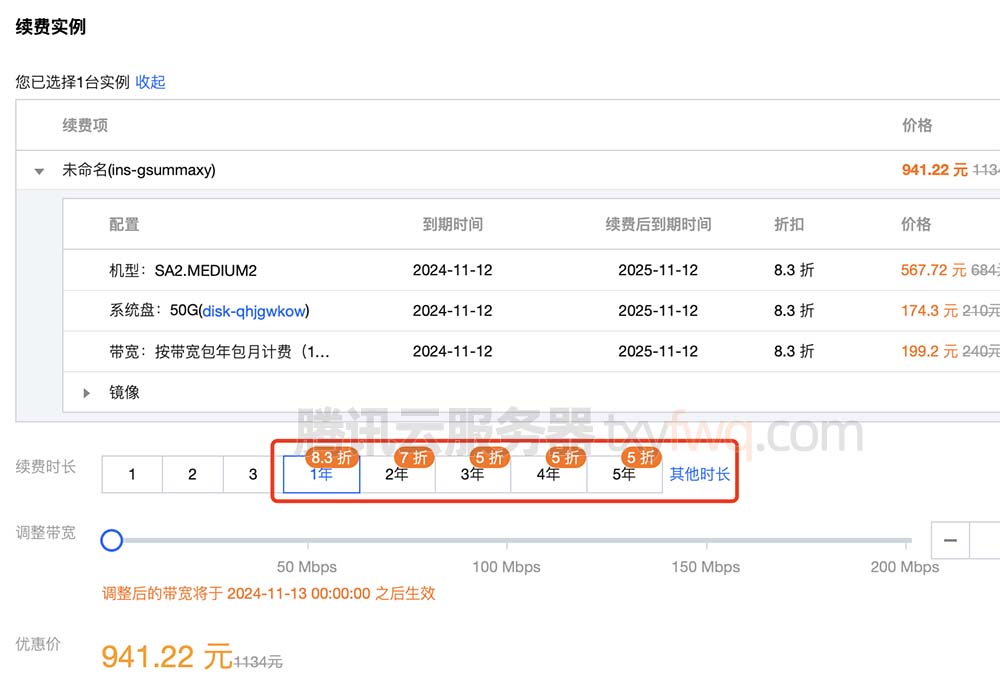The image size is (1000, 685).
Task: Decrease bandwidth with the minus button
Action: click(x=950, y=540)
